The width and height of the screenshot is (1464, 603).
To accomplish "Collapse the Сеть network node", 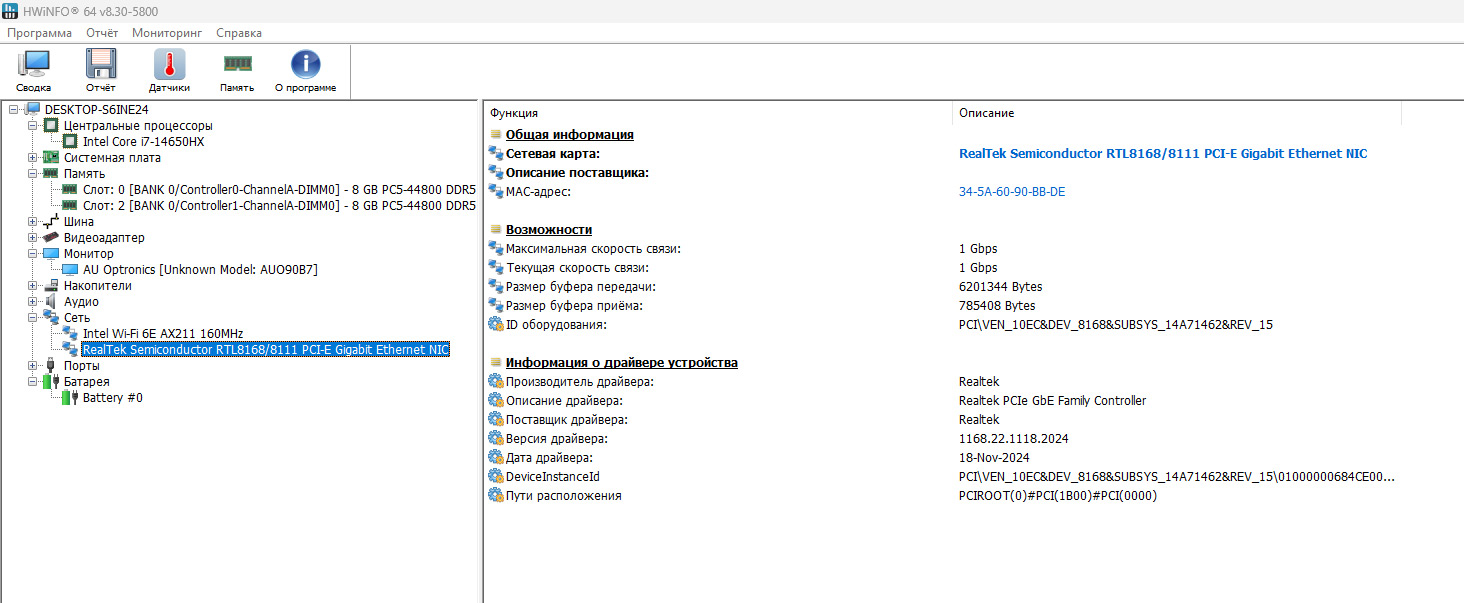I will (33, 318).
